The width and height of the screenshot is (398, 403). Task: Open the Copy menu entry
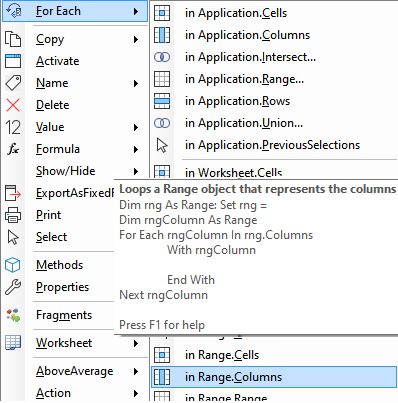click(75, 39)
